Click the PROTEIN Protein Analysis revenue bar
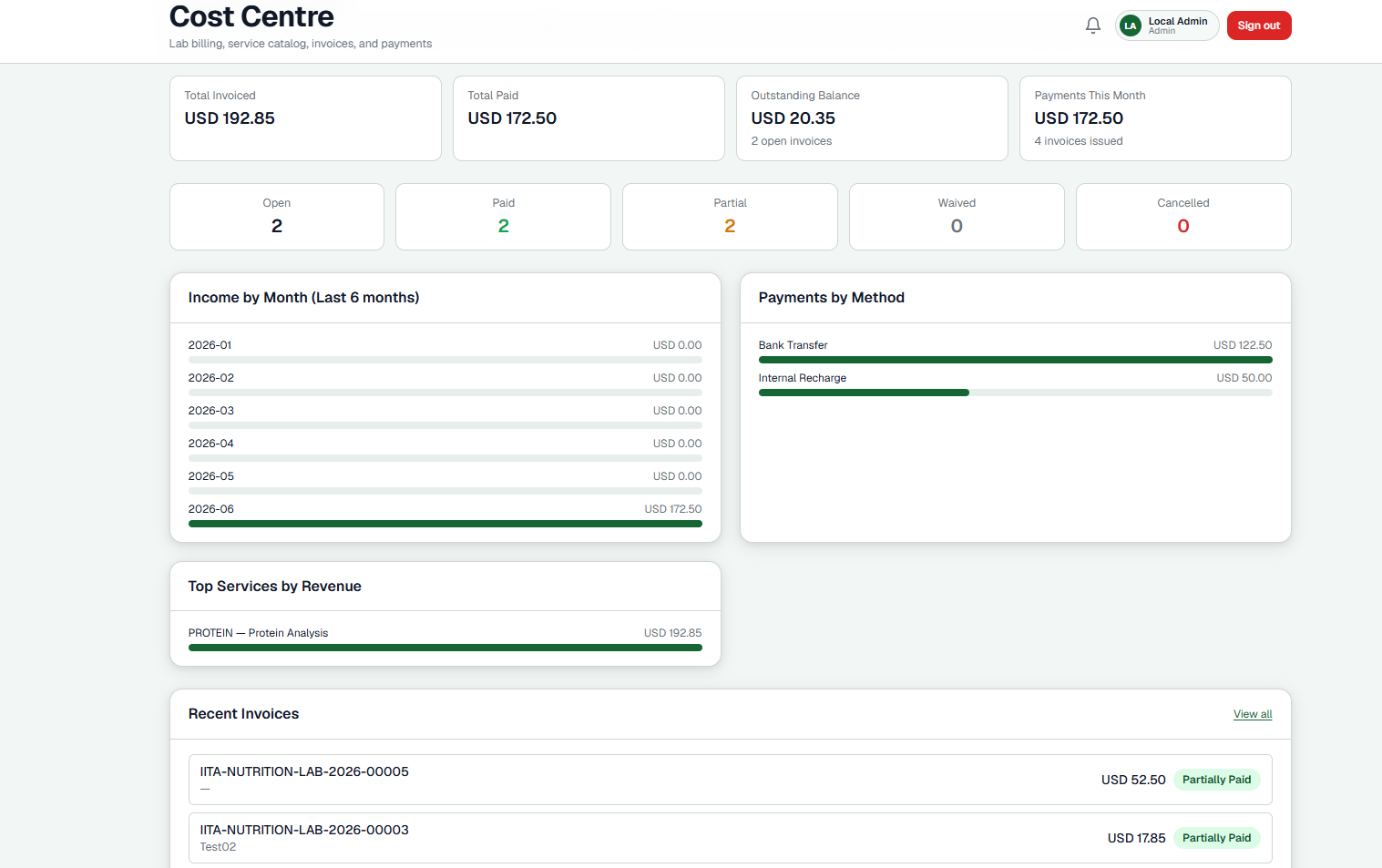 tap(445, 648)
